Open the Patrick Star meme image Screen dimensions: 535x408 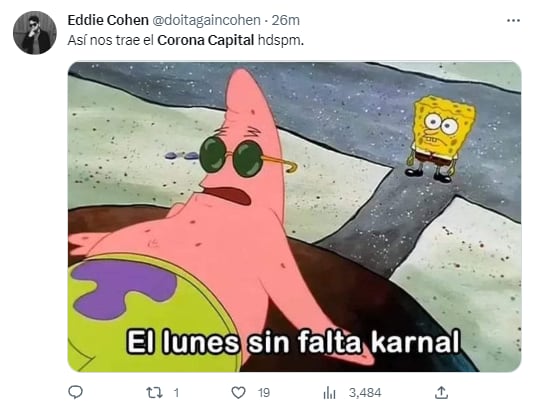pyautogui.click(x=294, y=217)
